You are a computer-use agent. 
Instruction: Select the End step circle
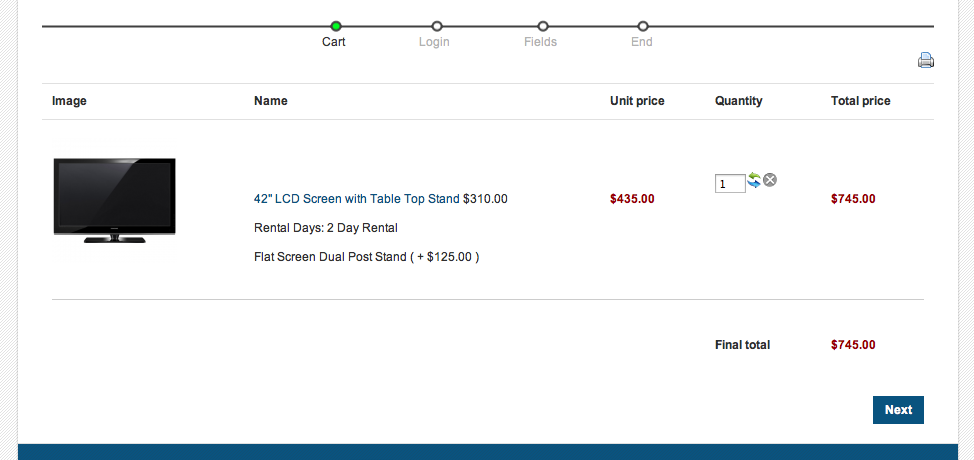pyautogui.click(x=643, y=26)
